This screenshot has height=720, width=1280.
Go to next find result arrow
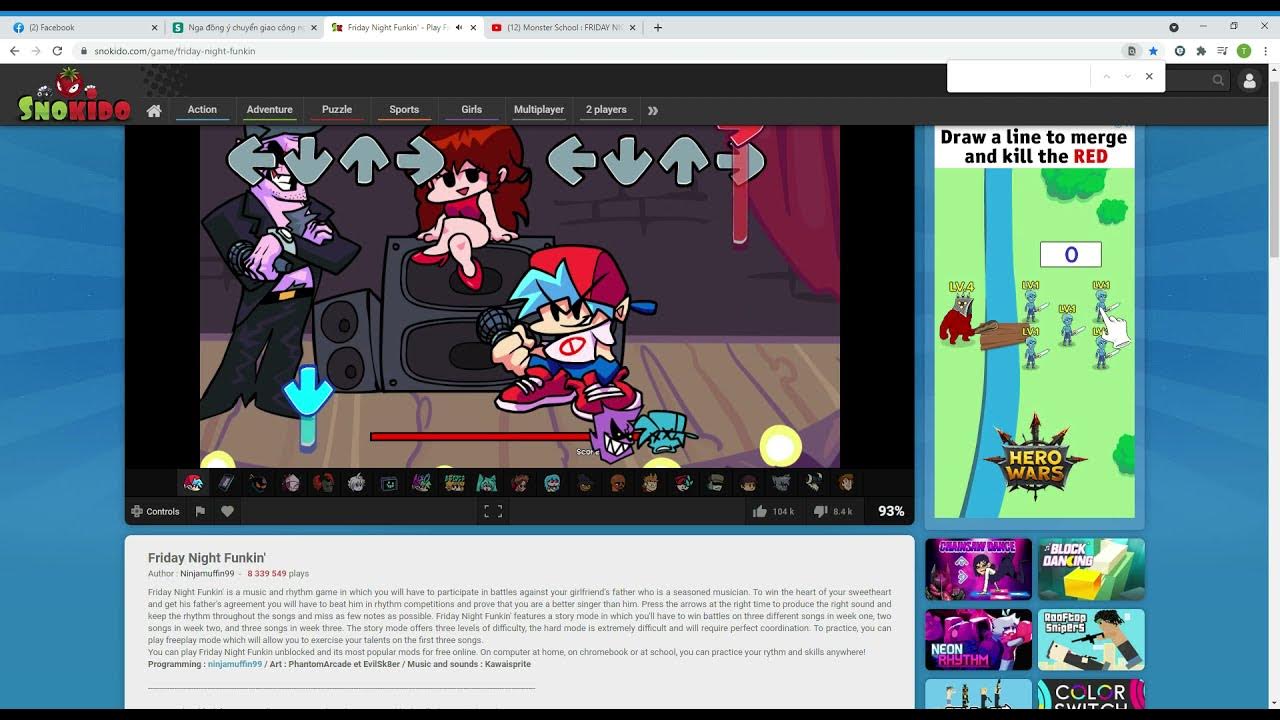point(1128,76)
